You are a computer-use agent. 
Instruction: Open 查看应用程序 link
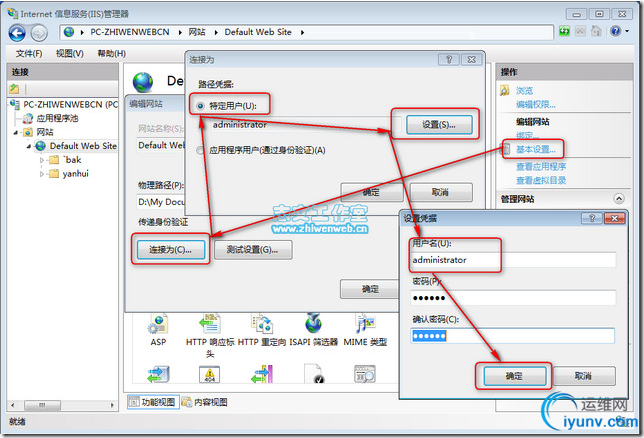tap(541, 166)
